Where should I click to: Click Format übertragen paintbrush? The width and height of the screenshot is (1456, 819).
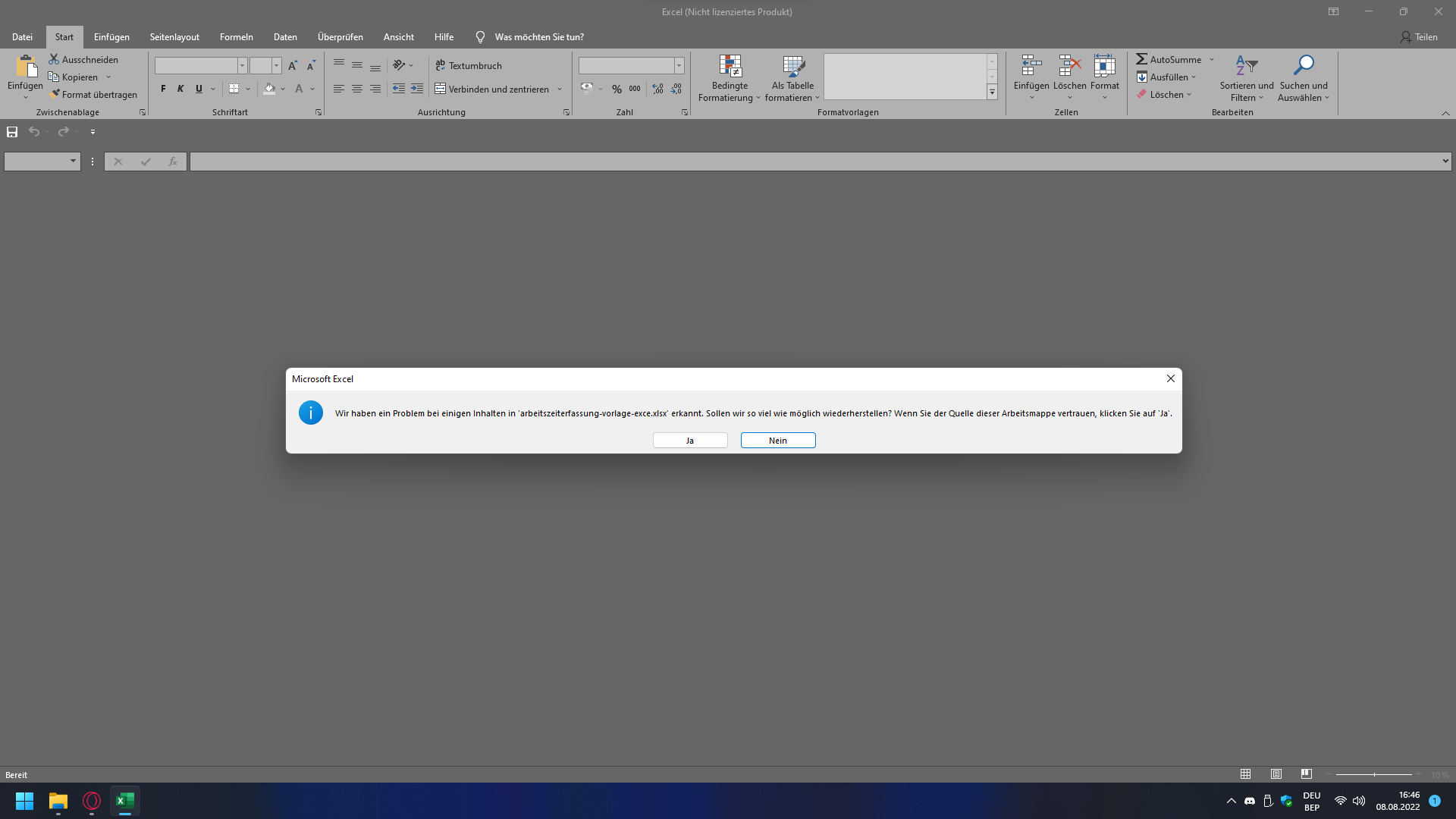pos(93,94)
